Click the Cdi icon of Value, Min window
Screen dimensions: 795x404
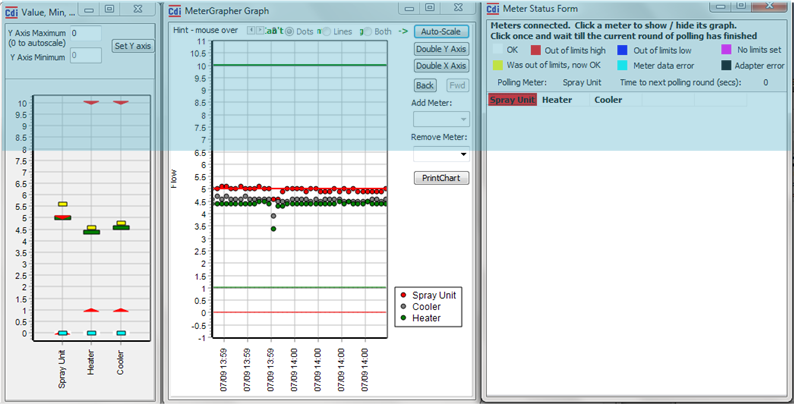click(11, 12)
